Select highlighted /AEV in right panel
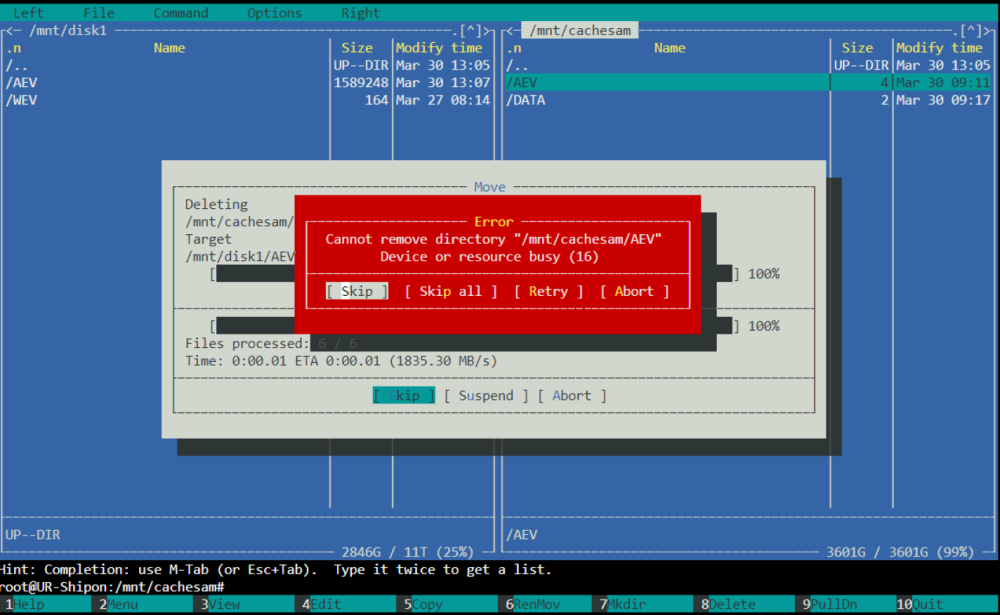This screenshot has width=1000, height=615. click(749, 83)
